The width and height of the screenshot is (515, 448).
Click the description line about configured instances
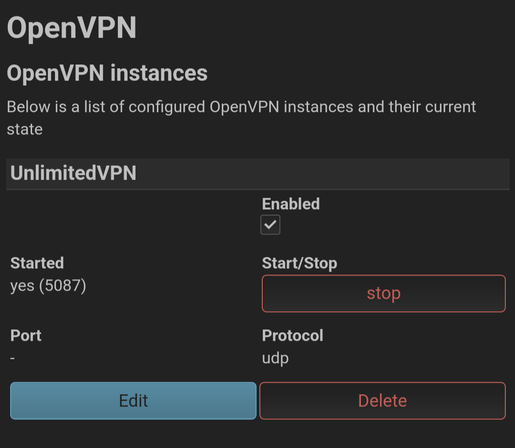241,118
